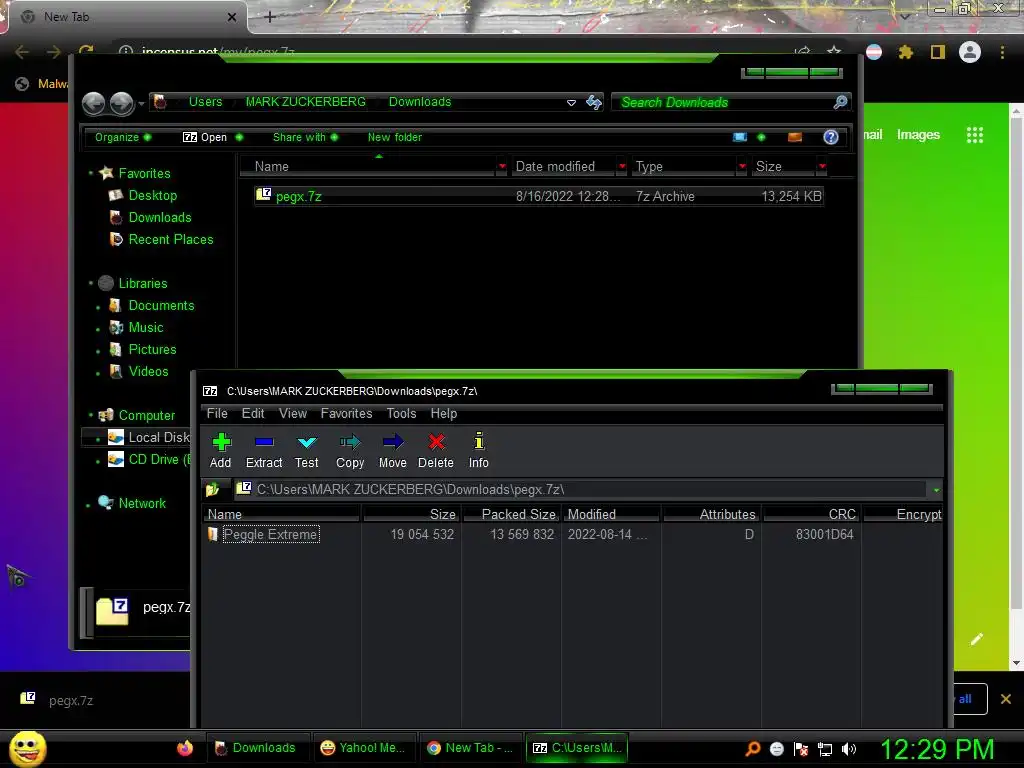Toggle the preview pane icon in Explorer
1024x768 pixels.
795,137
